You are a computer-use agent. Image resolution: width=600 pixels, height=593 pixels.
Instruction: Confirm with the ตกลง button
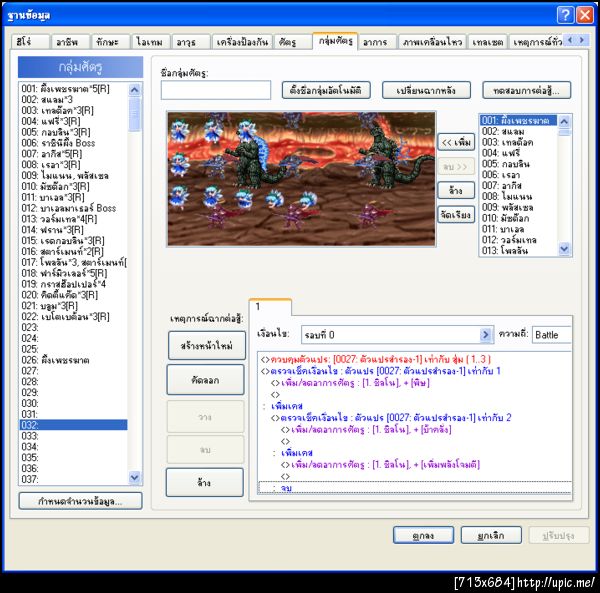(x=423, y=535)
